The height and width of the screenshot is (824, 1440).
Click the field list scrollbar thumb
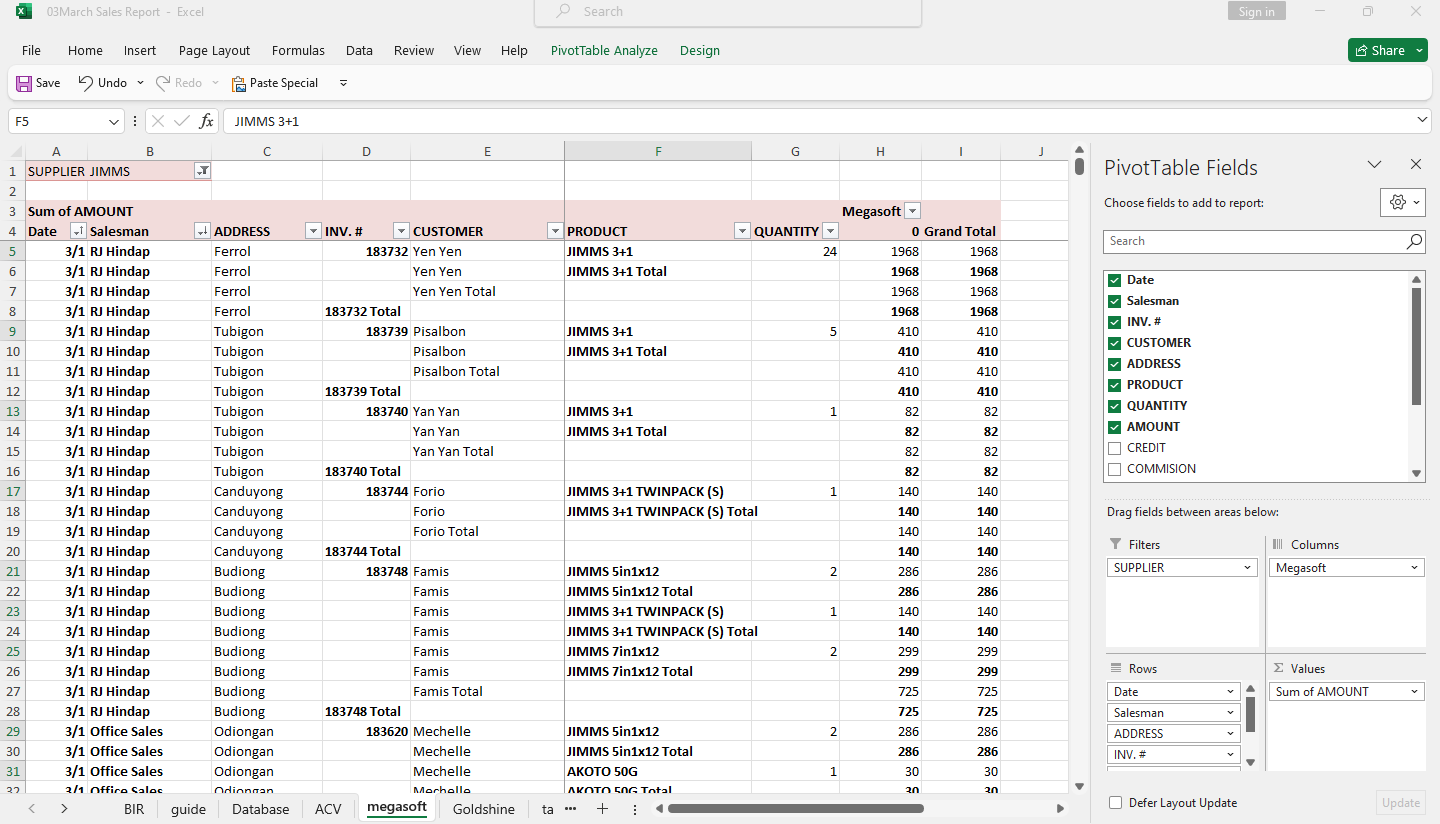(x=1416, y=346)
